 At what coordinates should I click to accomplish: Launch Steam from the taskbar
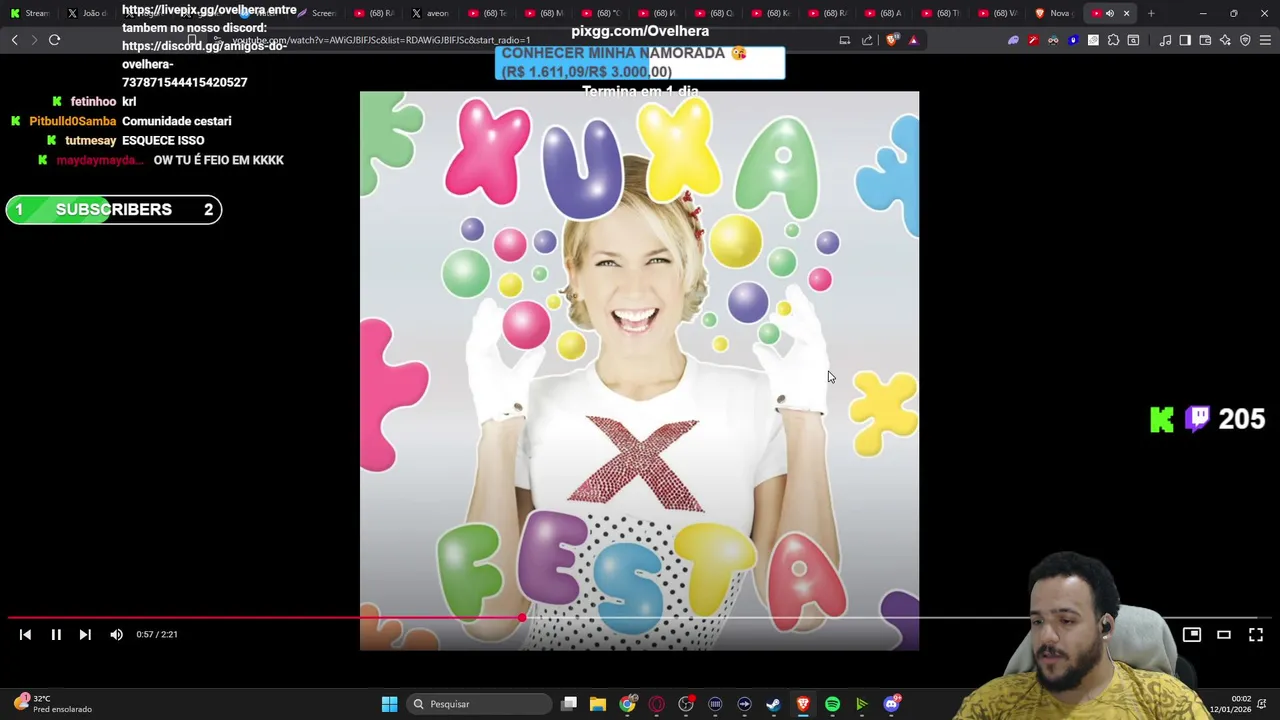[773, 704]
